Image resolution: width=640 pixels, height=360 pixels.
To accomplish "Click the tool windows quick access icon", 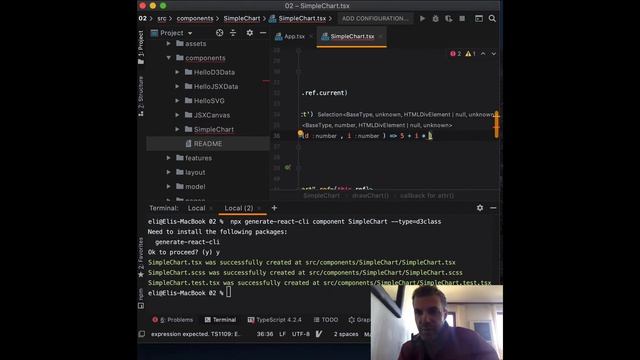I will [142, 334].
